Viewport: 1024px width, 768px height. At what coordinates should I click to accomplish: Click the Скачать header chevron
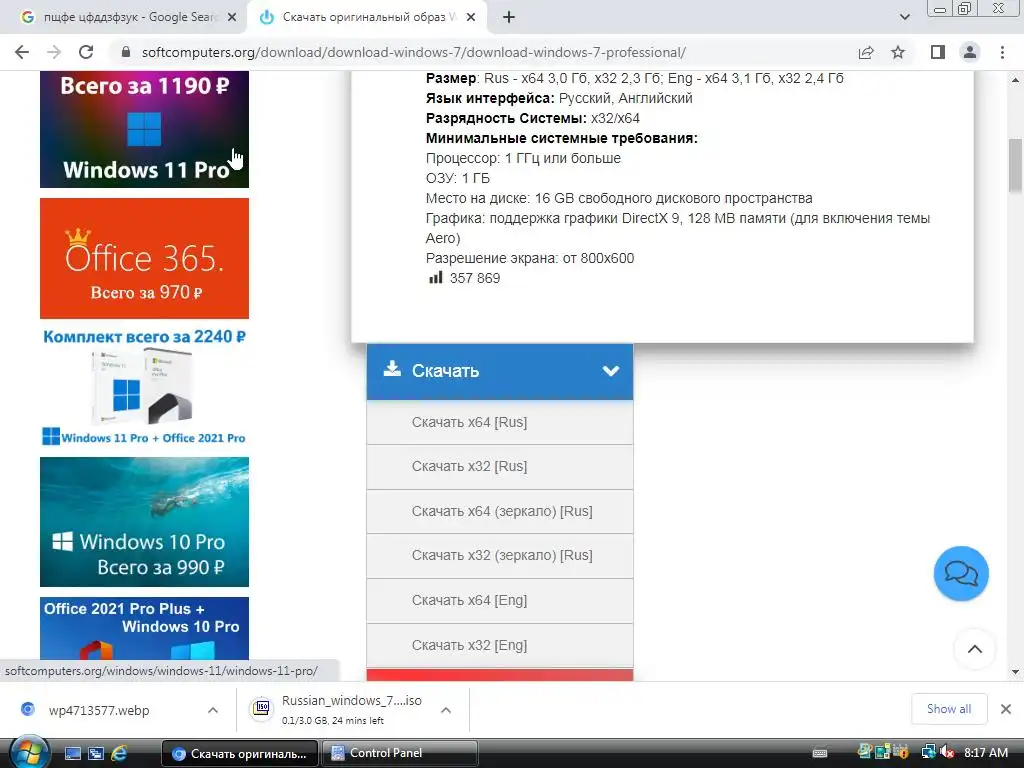(611, 371)
